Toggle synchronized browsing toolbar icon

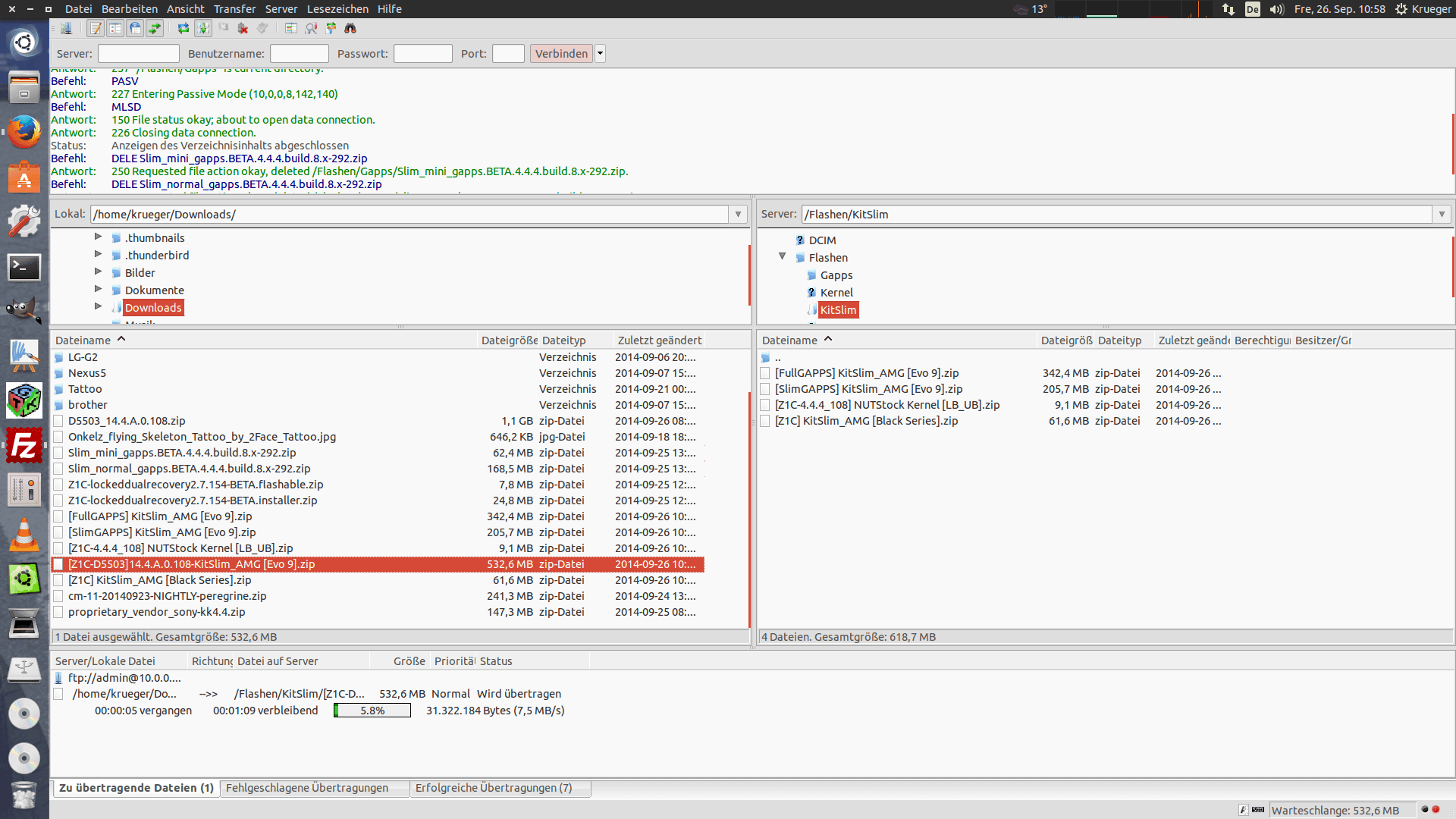[331, 28]
